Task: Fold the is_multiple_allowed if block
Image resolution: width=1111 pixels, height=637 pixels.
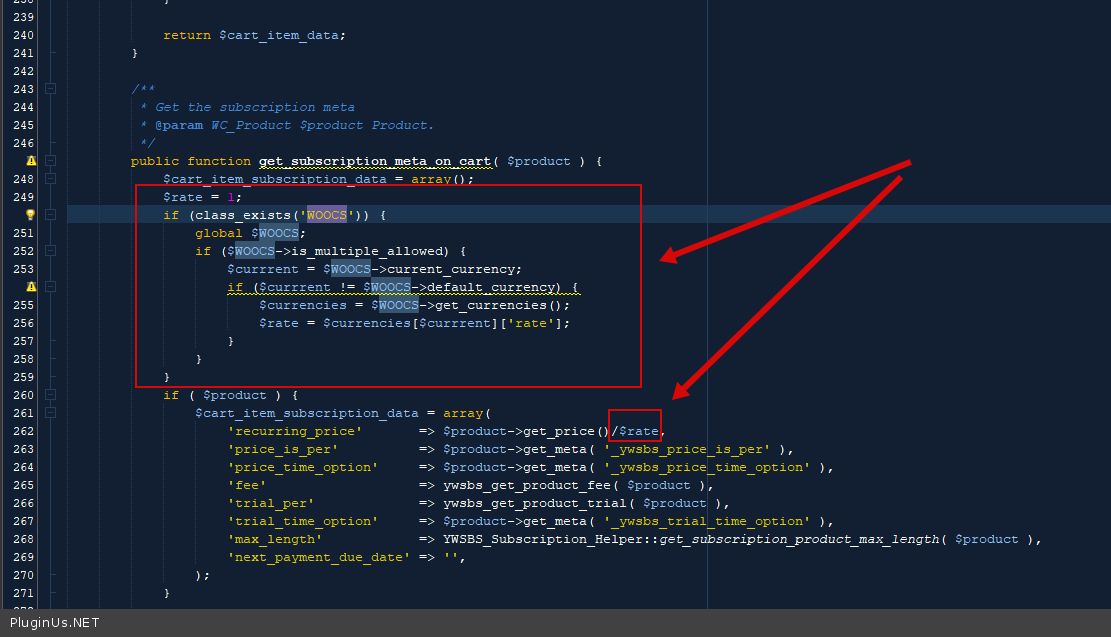Action: point(51,251)
